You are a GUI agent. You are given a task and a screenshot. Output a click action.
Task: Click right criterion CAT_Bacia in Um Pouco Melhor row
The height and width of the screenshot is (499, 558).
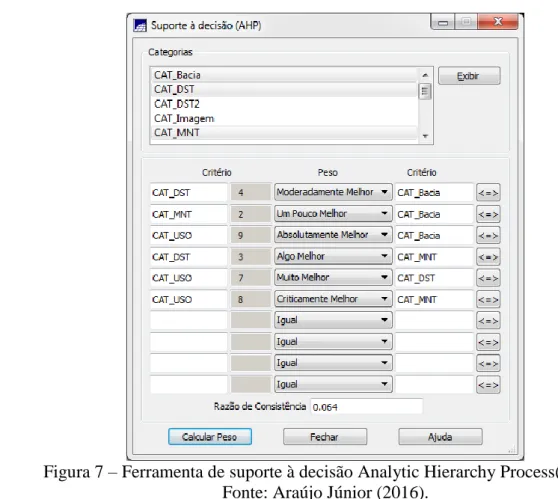click(434, 214)
